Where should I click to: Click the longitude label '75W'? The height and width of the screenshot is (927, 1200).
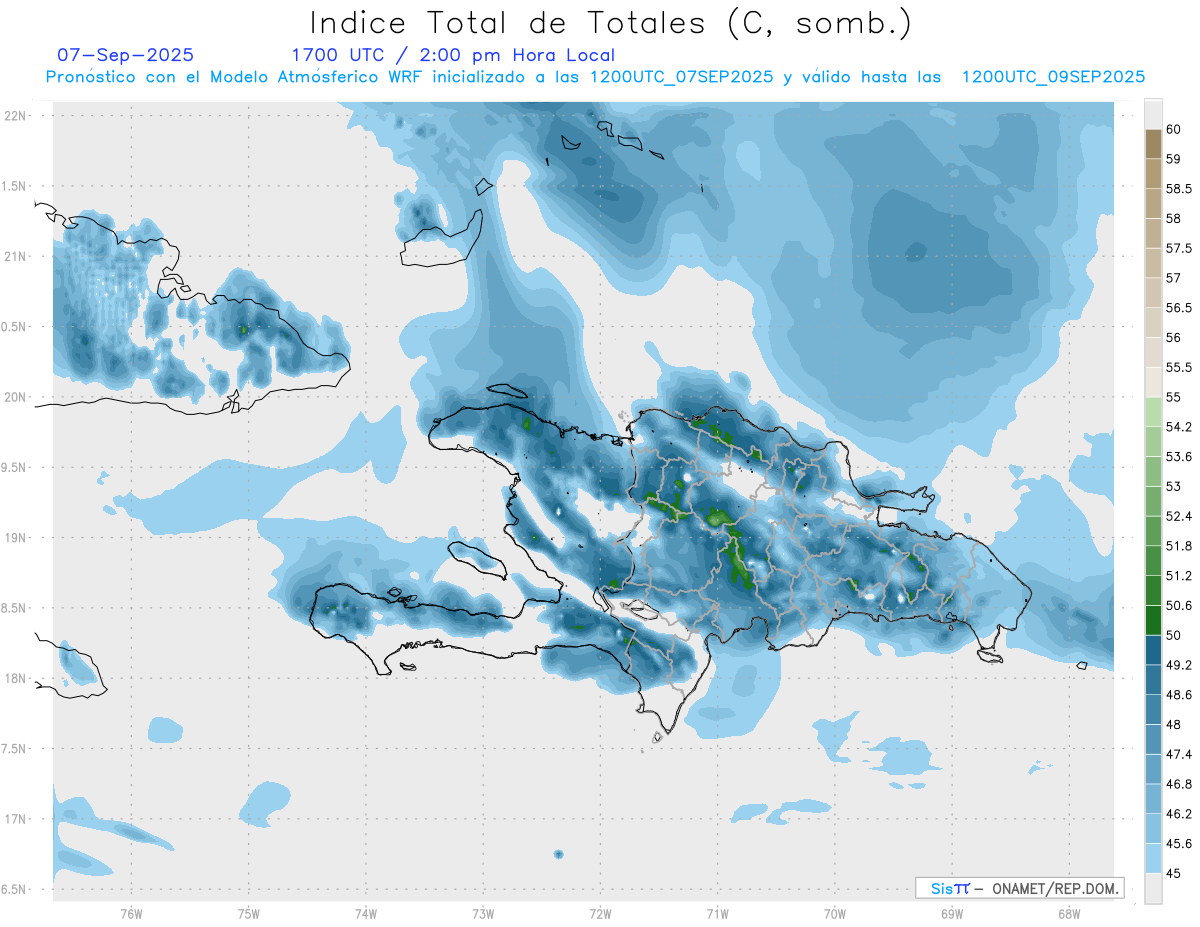tap(249, 914)
